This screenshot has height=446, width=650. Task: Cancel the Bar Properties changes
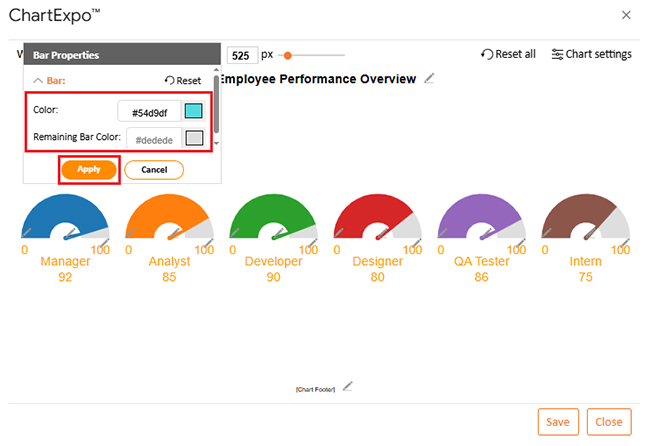click(x=154, y=170)
